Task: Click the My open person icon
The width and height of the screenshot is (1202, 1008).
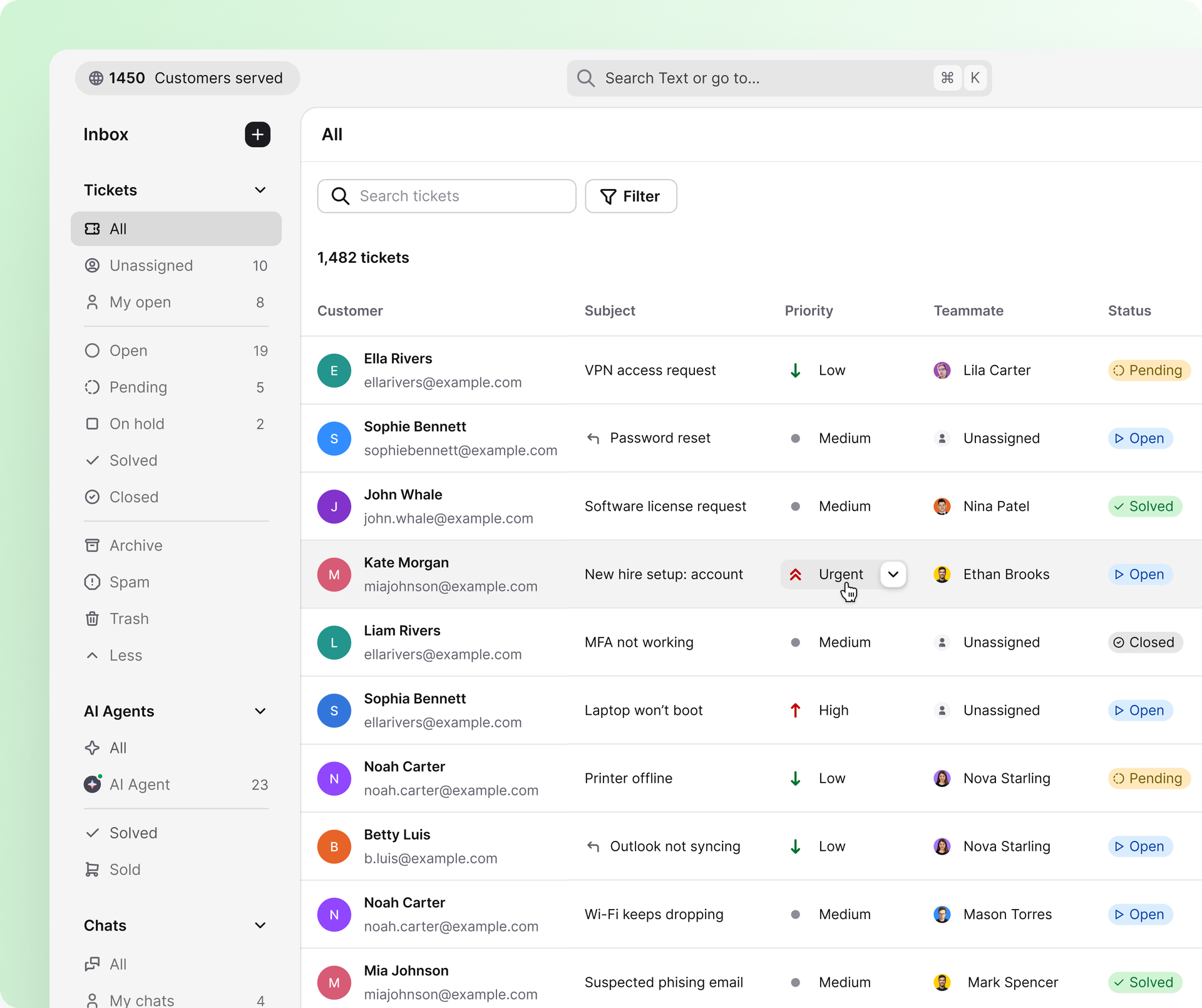Action: 92,302
